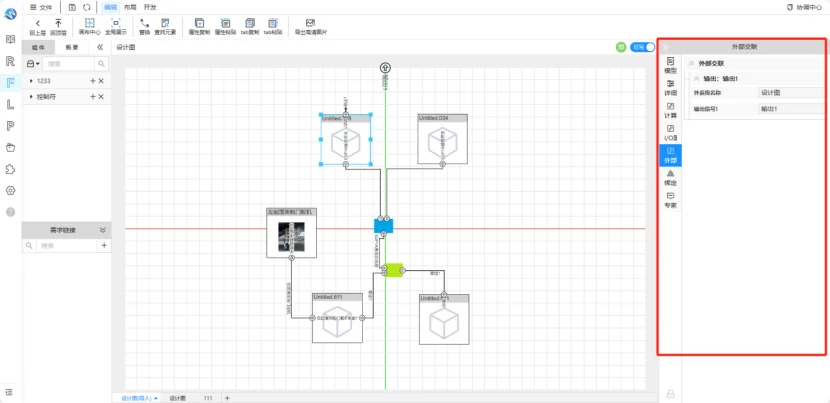Open the 查找元素 find element tool
Image resolution: width=830 pixels, height=403 pixels.
(x=166, y=23)
